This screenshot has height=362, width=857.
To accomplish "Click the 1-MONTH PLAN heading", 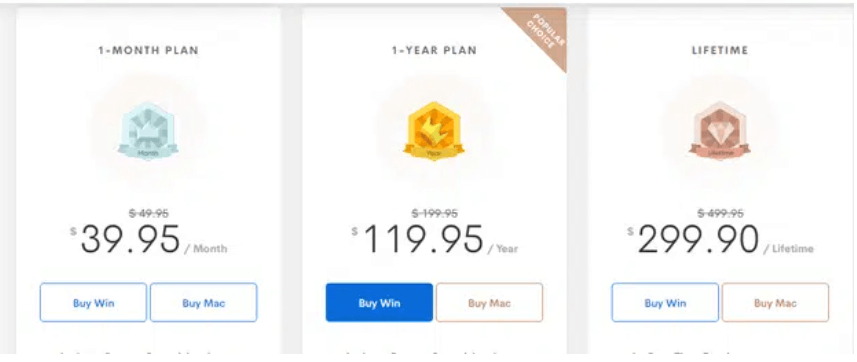I will point(148,50).
